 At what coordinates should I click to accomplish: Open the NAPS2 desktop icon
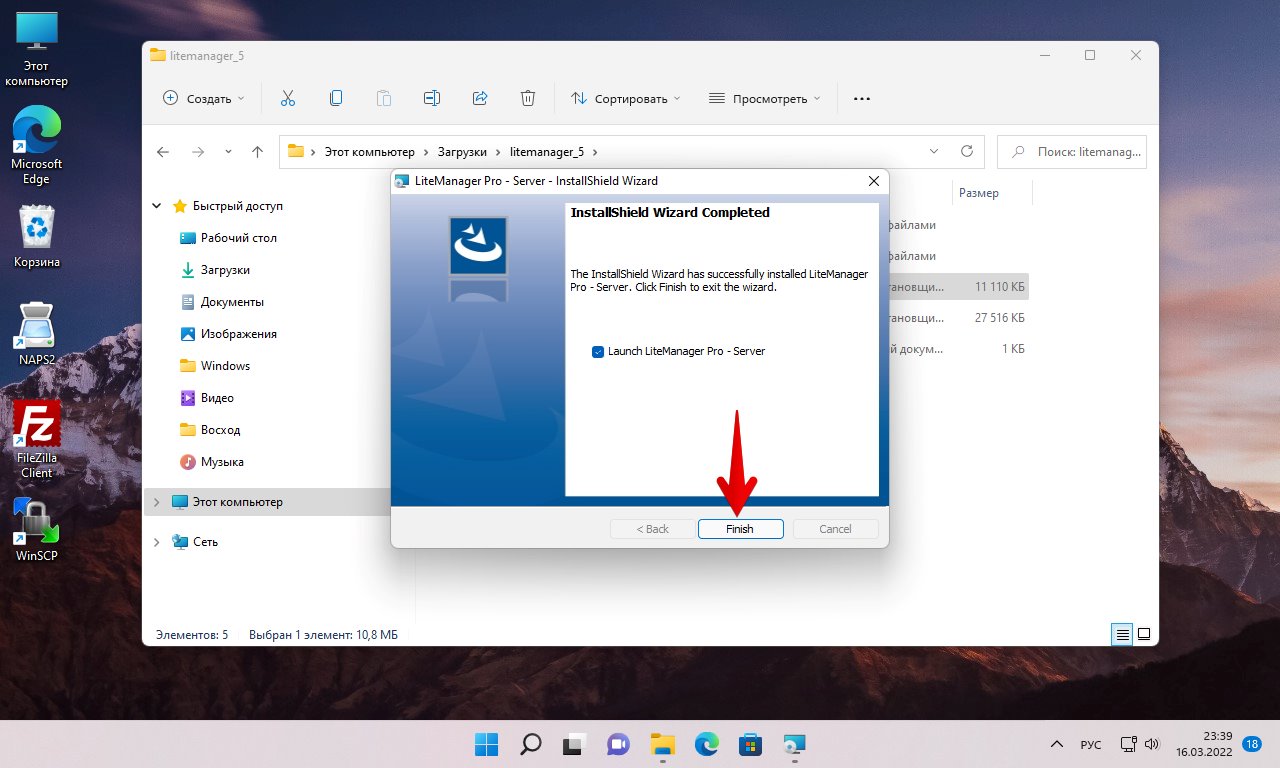pos(36,333)
